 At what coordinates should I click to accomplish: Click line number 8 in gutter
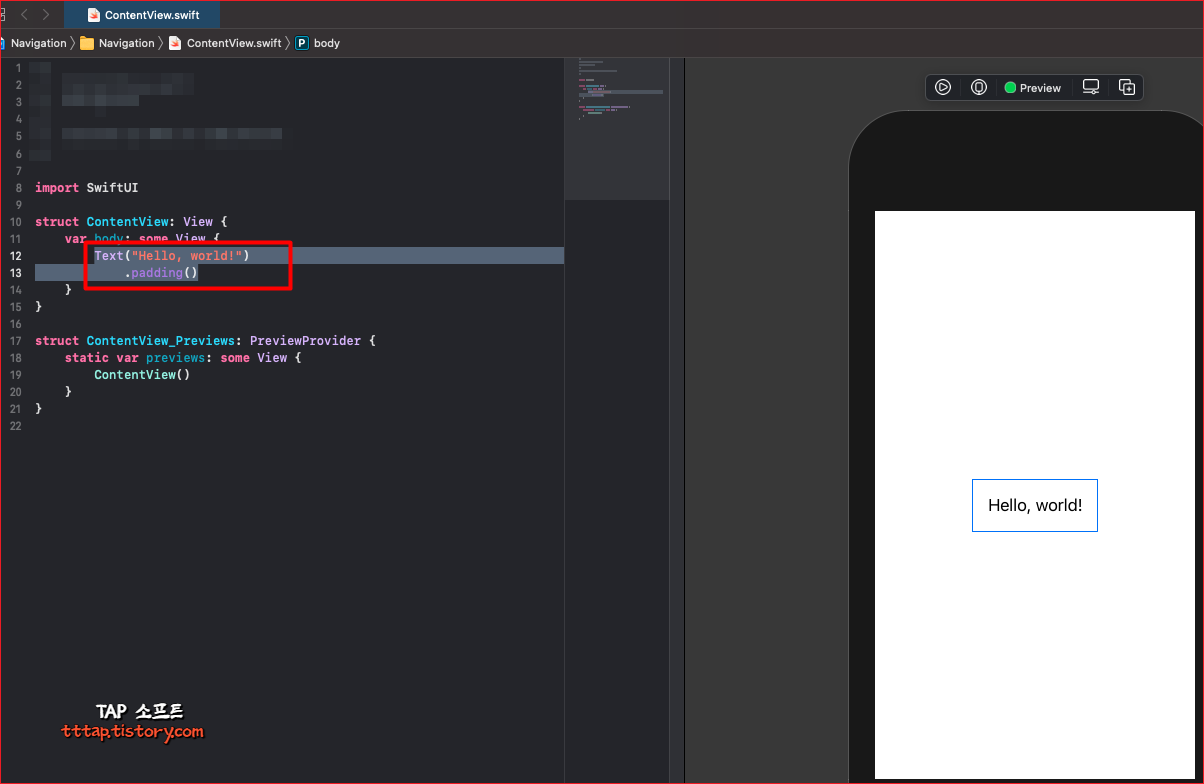[x=18, y=188]
